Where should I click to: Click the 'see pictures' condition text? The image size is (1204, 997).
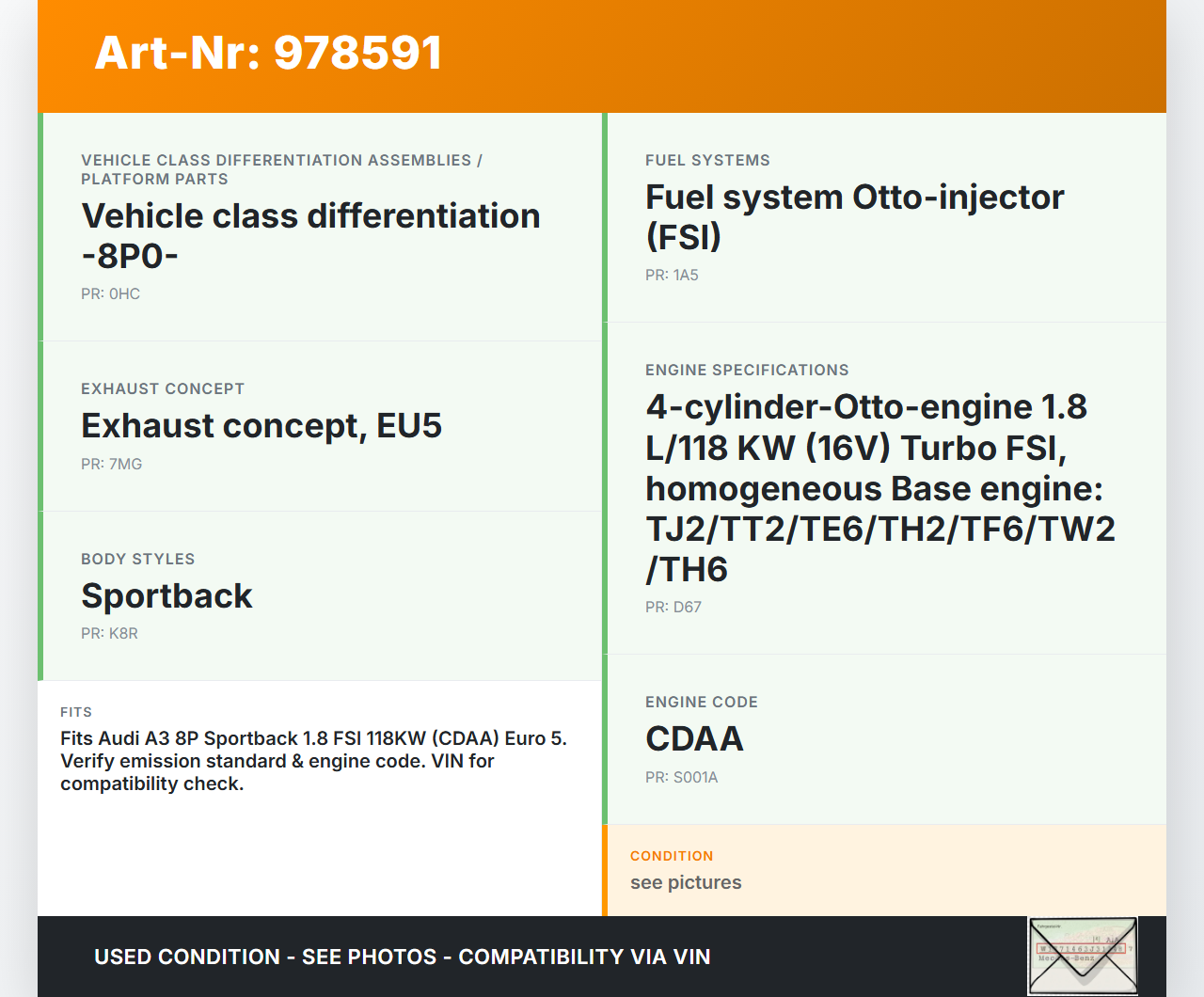click(x=686, y=882)
